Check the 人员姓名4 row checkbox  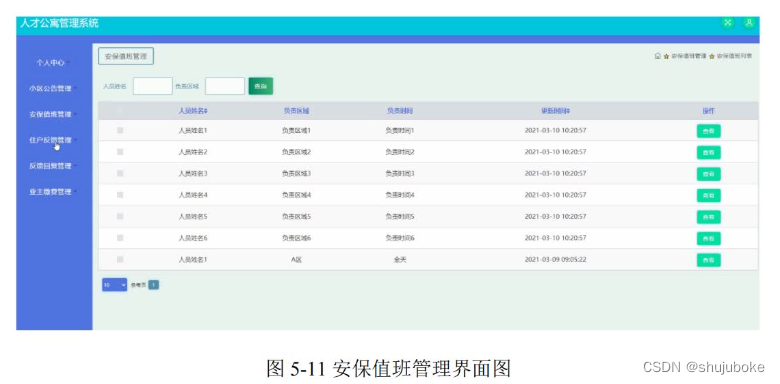tap(120, 195)
